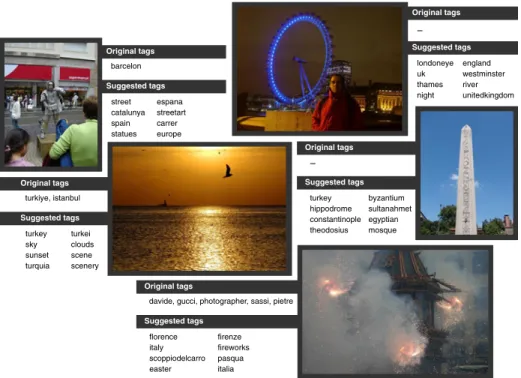Choose the 'fireworks' tag
The height and width of the screenshot is (378, 521).
click(x=233, y=348)
